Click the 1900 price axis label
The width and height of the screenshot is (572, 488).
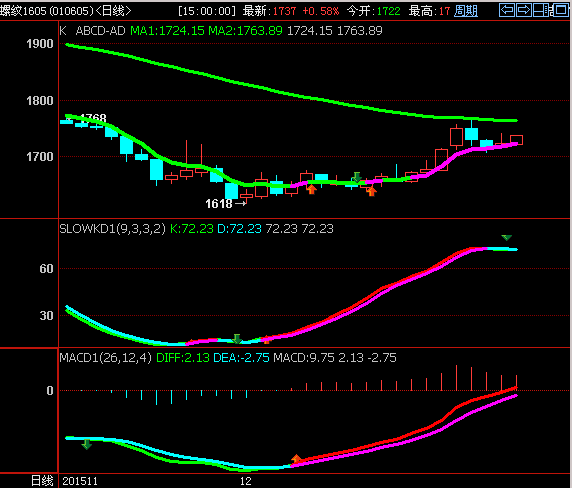[x=40, y=44]
